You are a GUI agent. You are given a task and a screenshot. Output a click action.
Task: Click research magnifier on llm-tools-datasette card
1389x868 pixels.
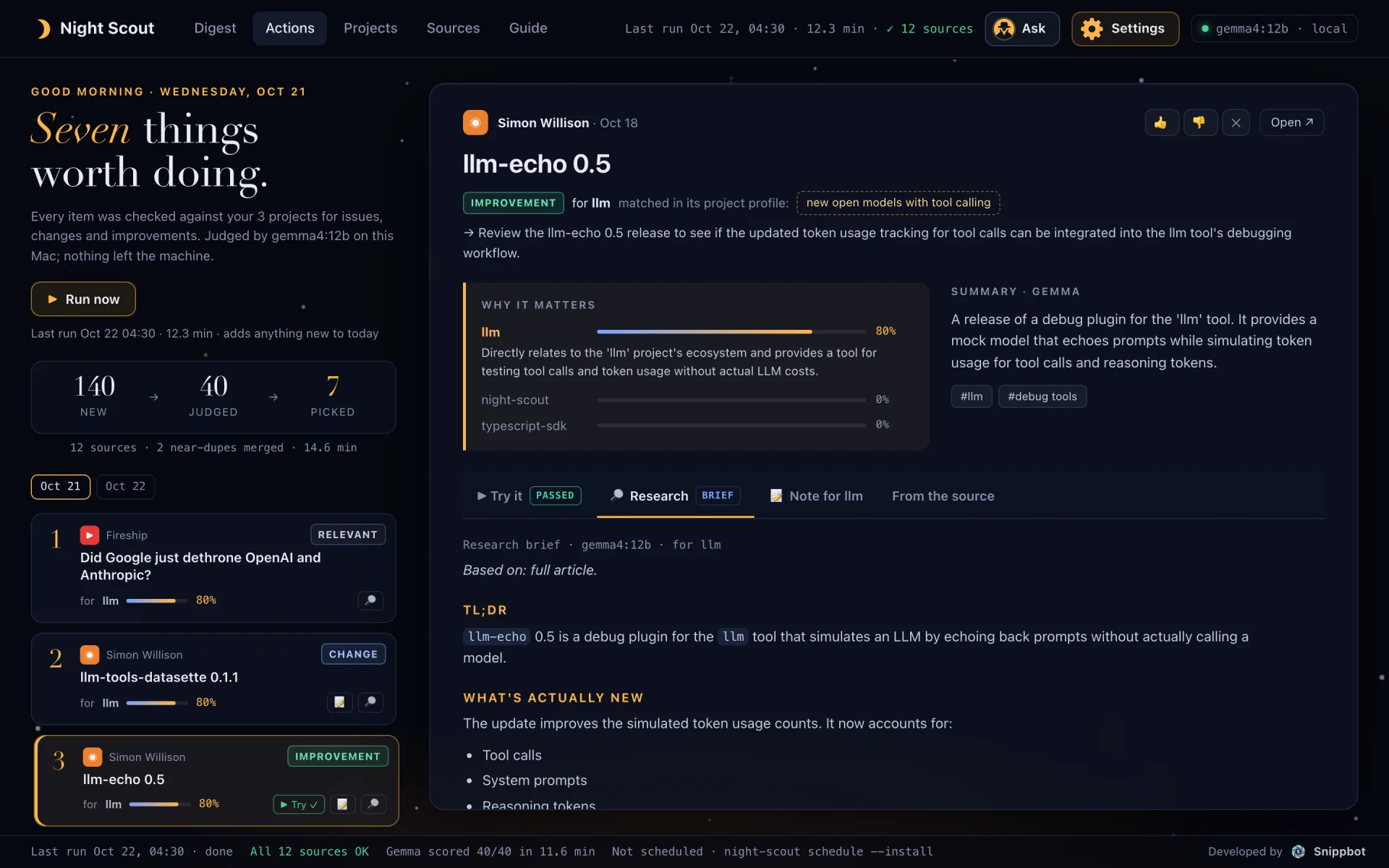coord(370,702)
